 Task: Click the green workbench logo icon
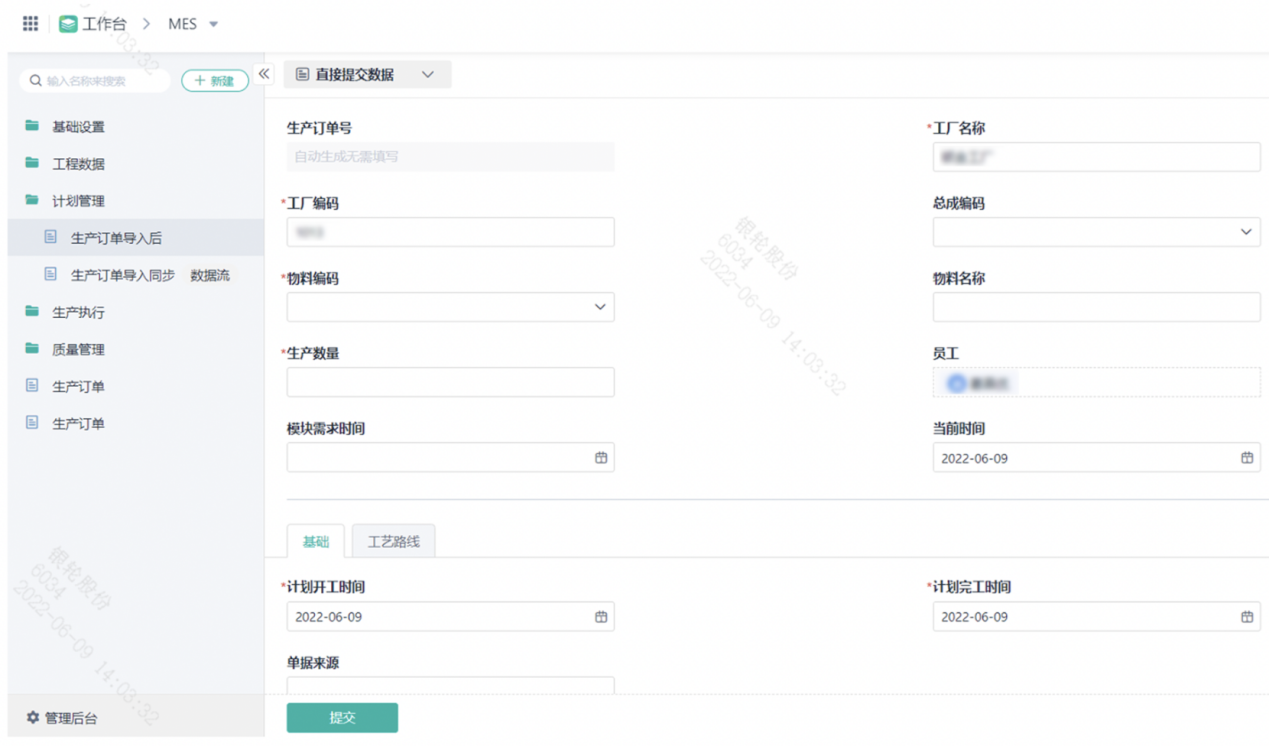(x=68, y=24)
